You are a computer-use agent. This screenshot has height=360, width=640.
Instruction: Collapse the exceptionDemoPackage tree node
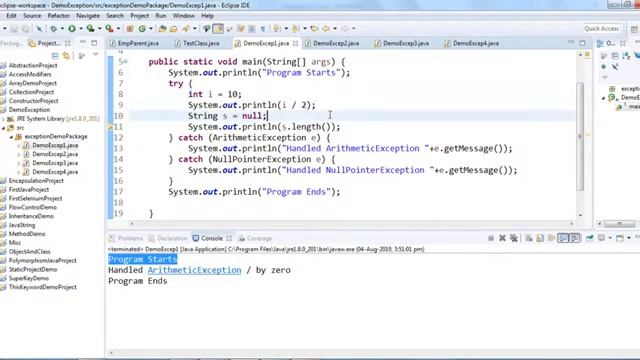(x=11, y=137)
